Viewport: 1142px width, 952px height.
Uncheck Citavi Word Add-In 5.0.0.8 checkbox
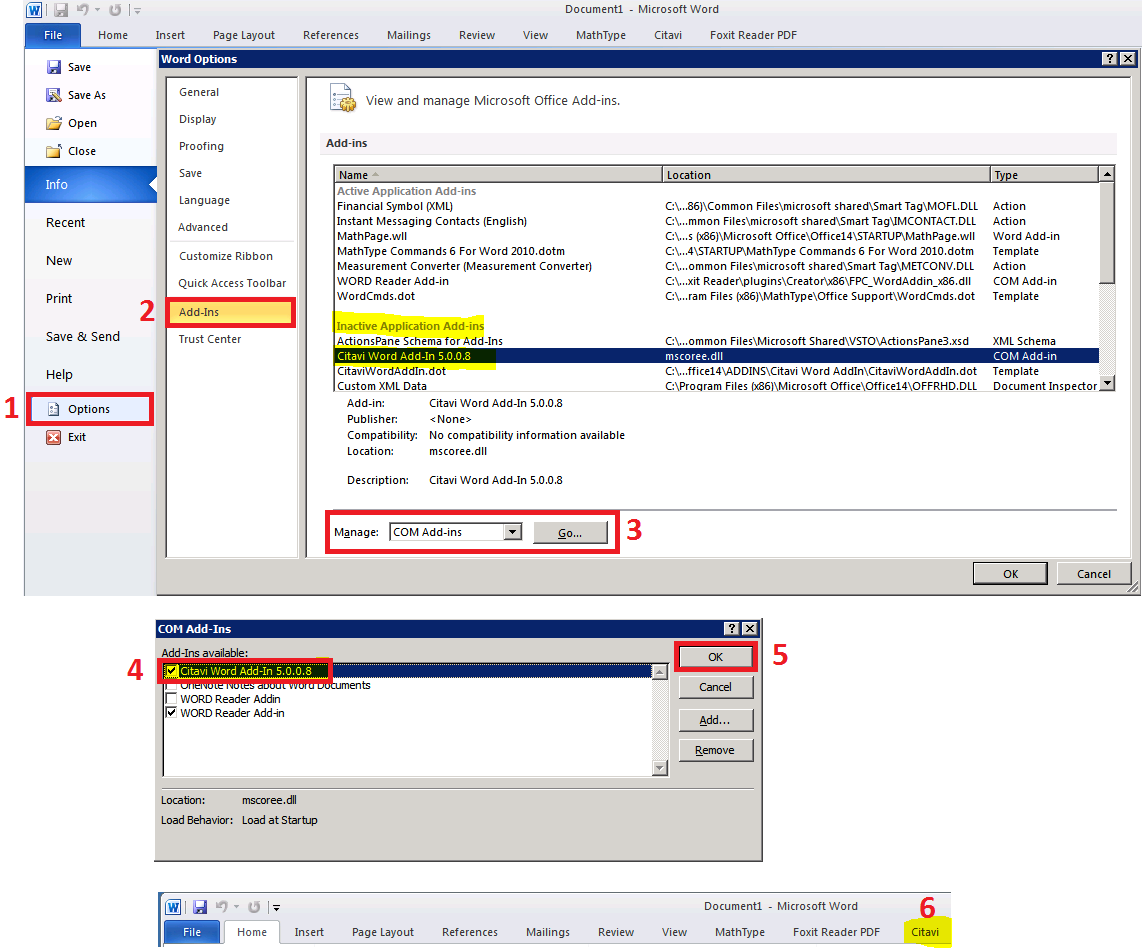pos(172,671)
